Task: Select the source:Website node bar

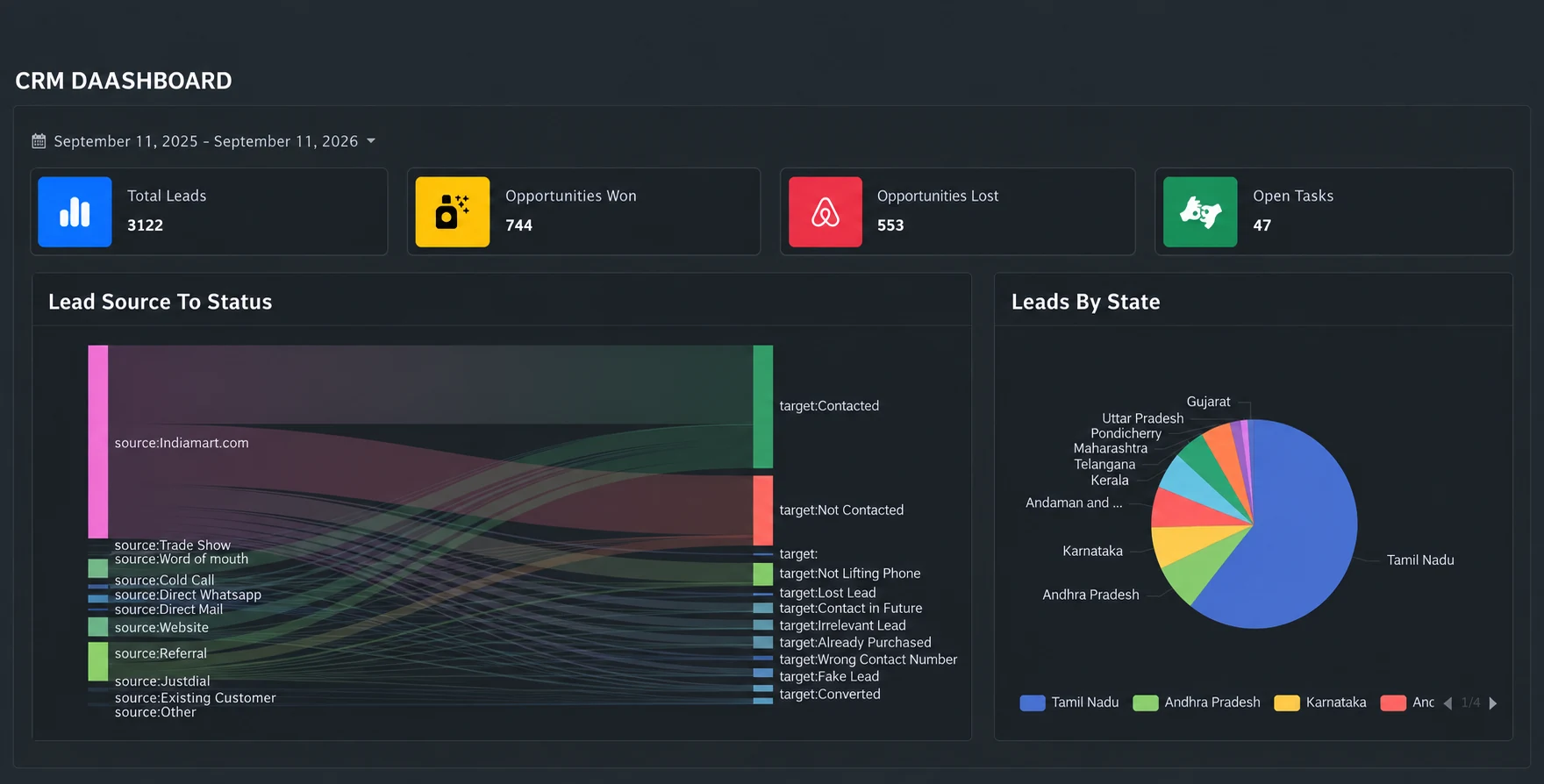Action: (98, 627)
